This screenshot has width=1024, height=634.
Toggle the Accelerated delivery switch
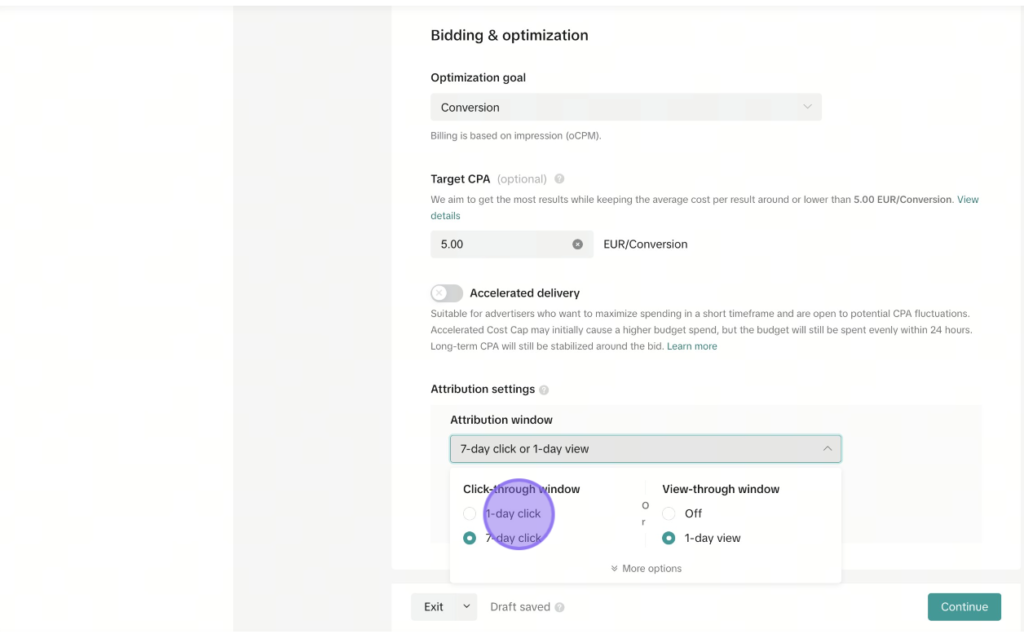[447, 293]
